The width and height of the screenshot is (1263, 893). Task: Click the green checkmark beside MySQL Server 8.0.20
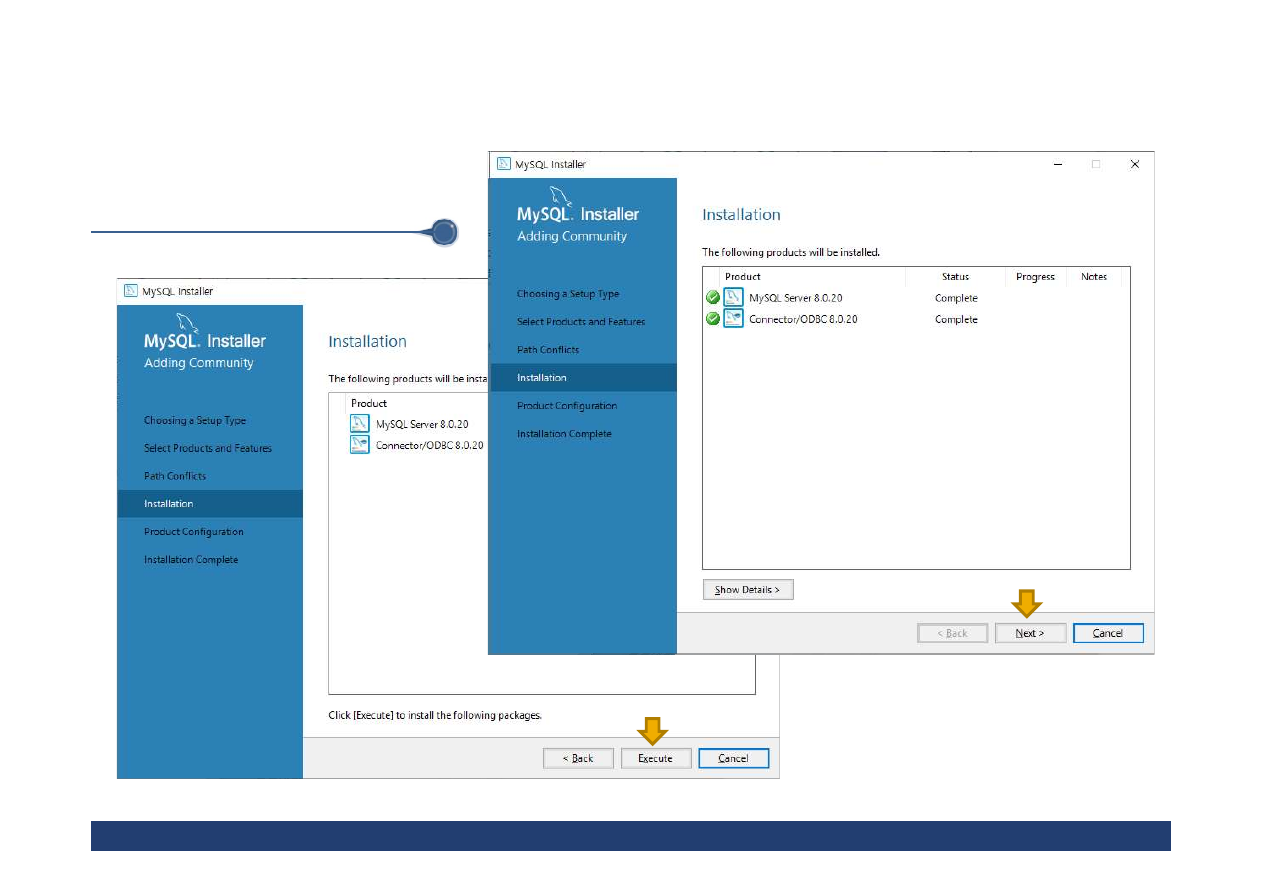713,298
